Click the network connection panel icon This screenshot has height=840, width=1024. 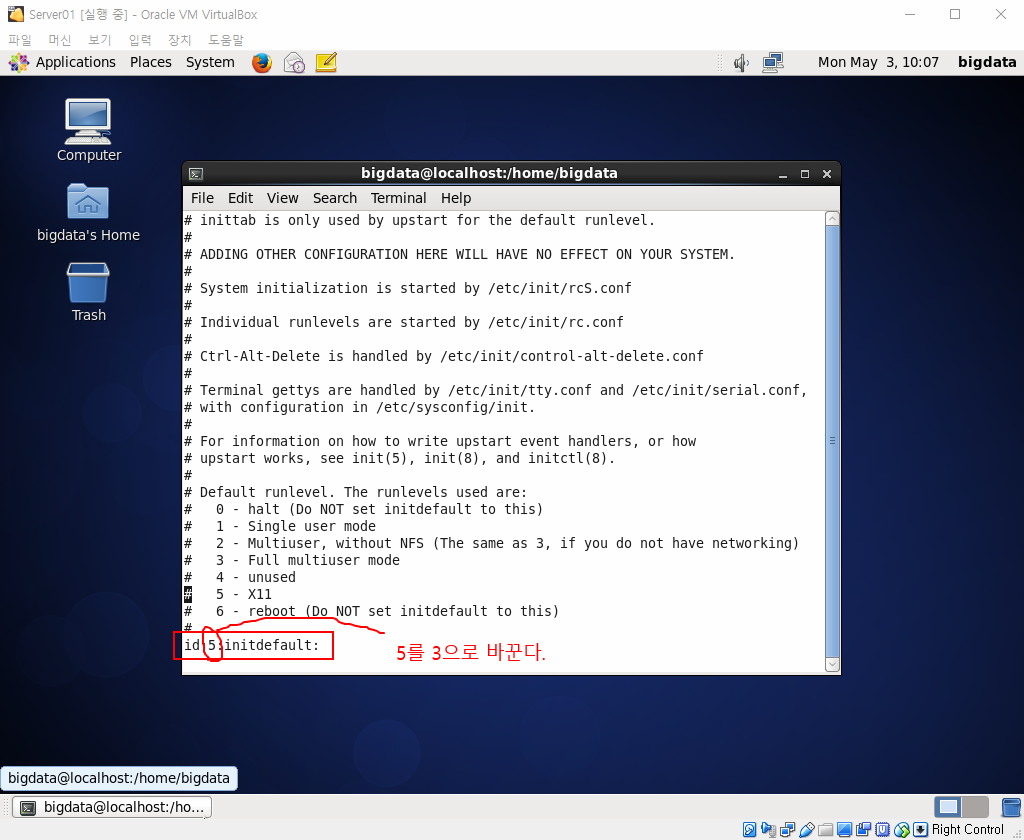pyautogui.click(x=773, y=63)
